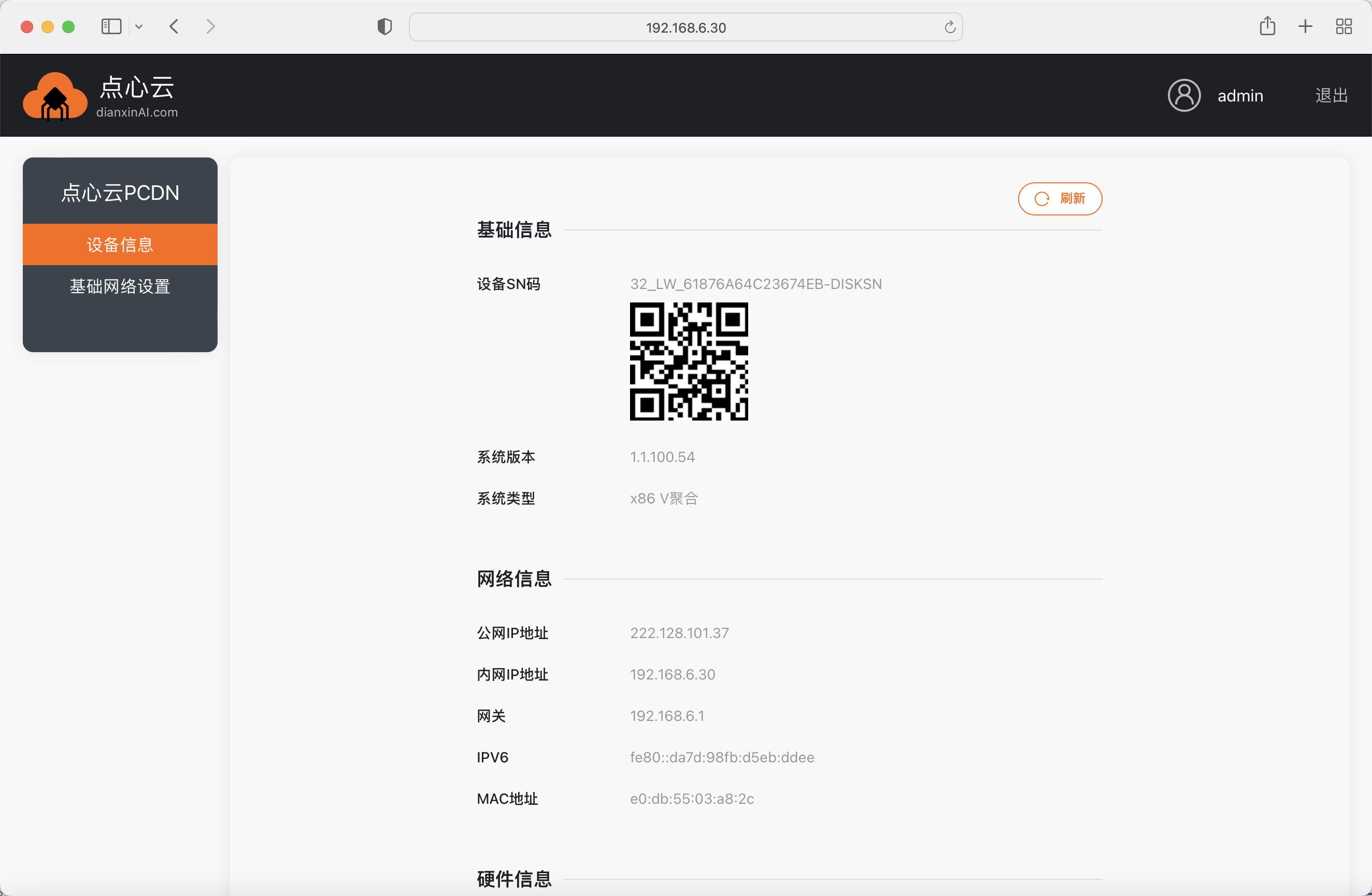Click the 基础信息 section heading

coord(514,230)
